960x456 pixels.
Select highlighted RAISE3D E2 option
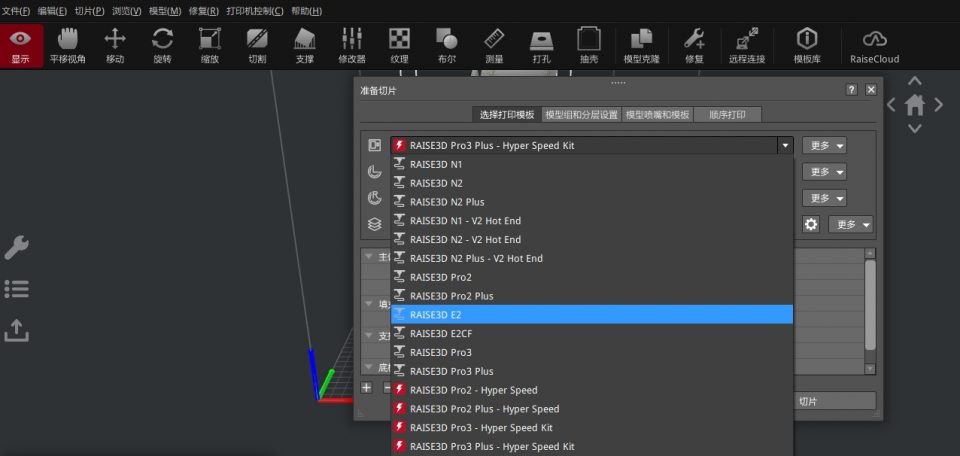592,315
